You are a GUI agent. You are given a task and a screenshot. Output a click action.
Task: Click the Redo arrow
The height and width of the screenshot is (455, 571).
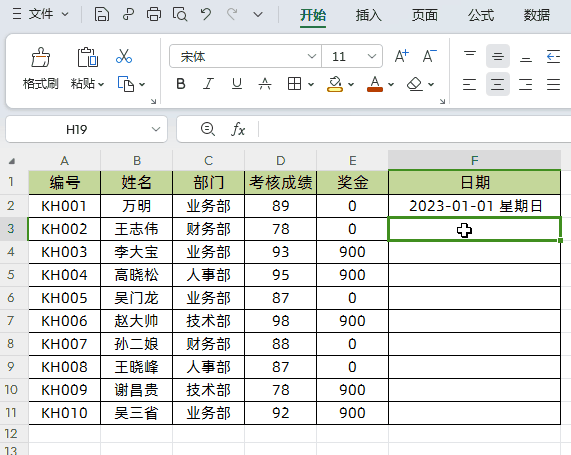(x=232, y=15)
